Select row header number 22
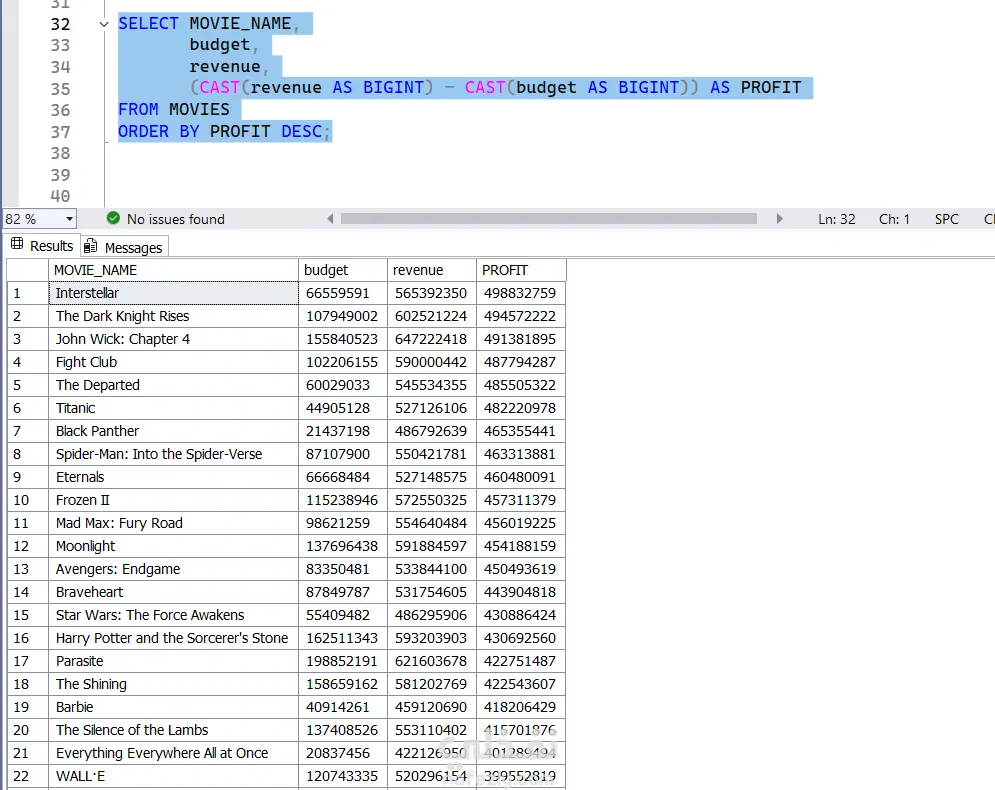Viewport: 995px width, 790px height. [27, 776]
